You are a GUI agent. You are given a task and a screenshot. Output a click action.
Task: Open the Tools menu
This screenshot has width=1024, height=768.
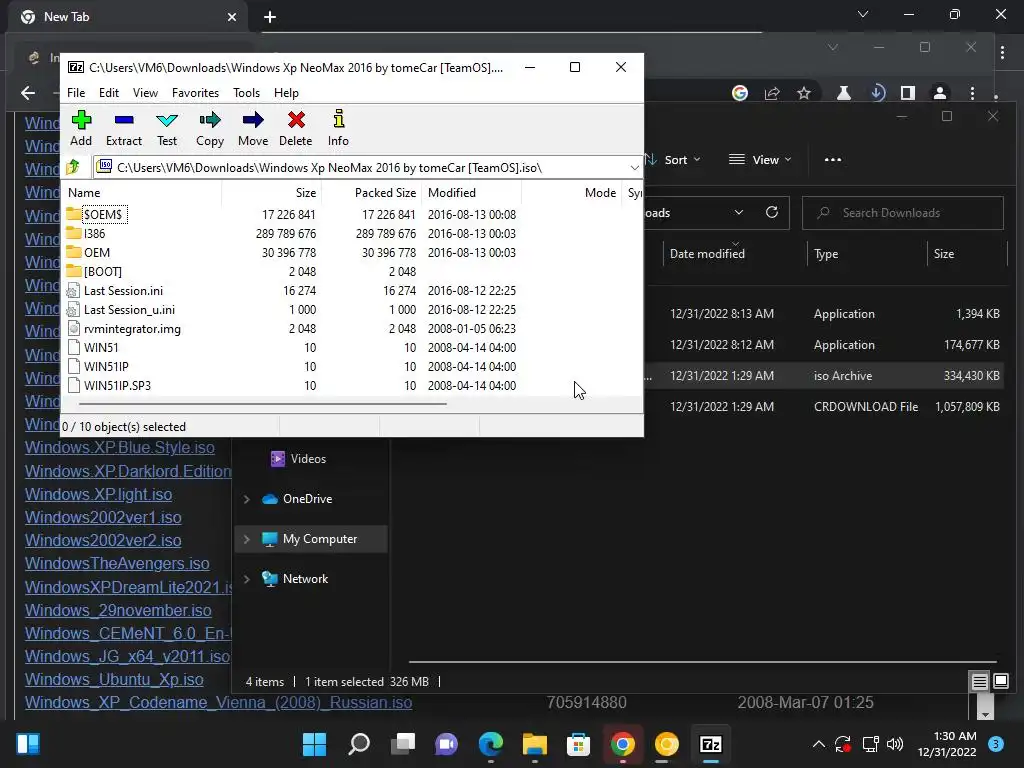(x=246, y=93)
